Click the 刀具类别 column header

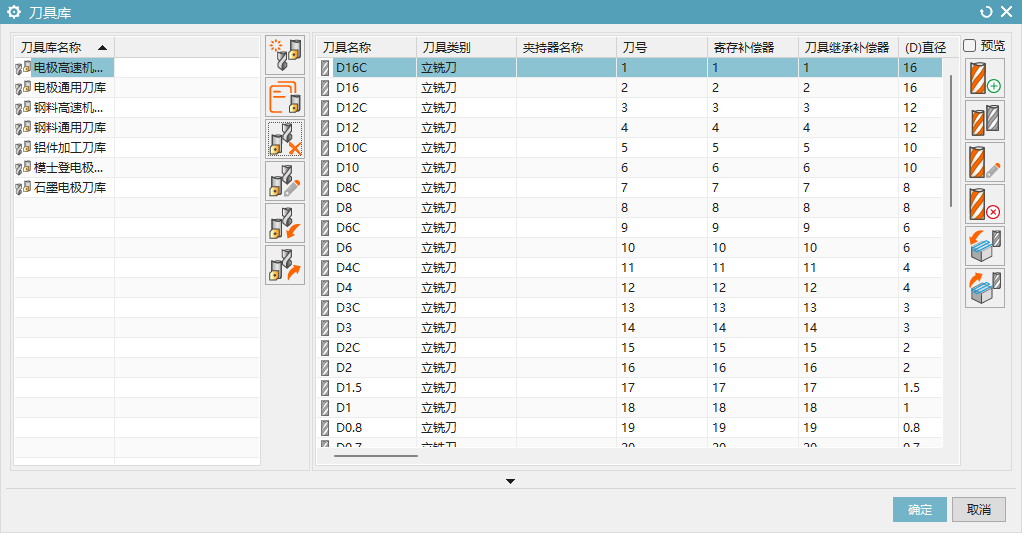point(467,48)
